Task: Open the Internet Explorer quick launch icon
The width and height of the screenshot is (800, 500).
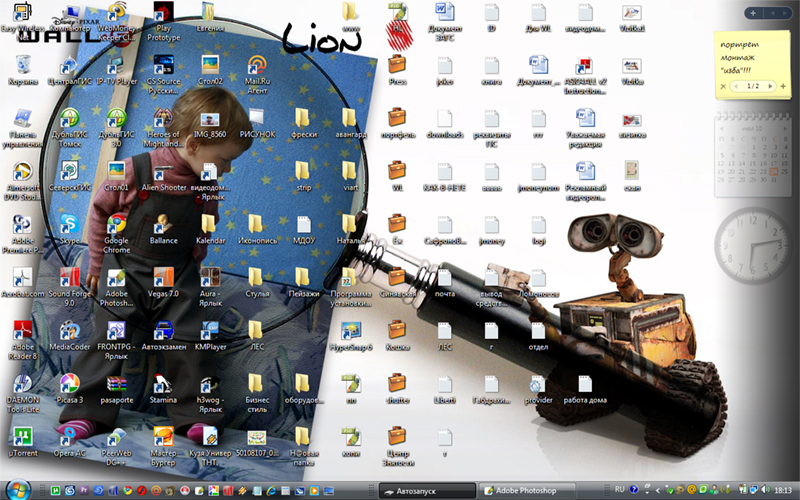Action: (x=271, y=491)
